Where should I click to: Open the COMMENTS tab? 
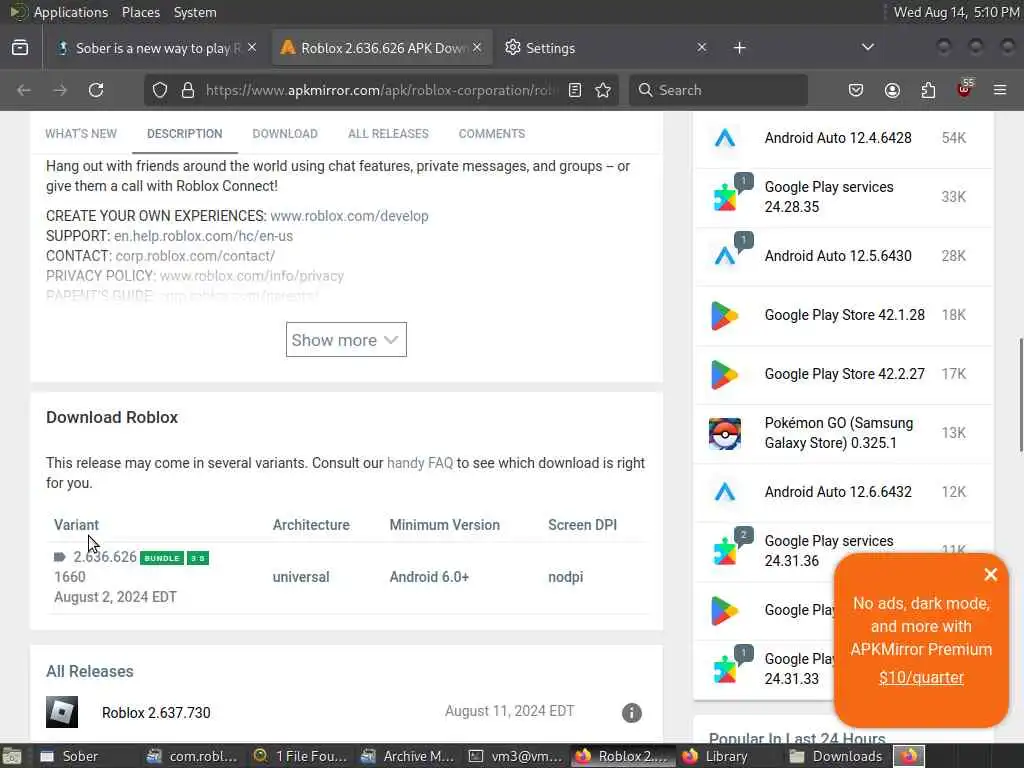492,134
